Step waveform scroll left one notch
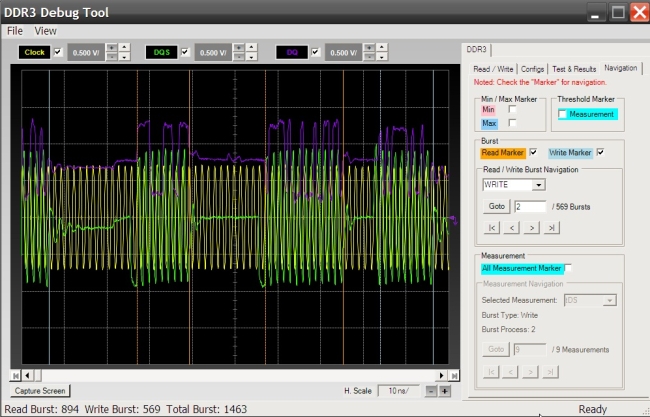 (27, 376)
